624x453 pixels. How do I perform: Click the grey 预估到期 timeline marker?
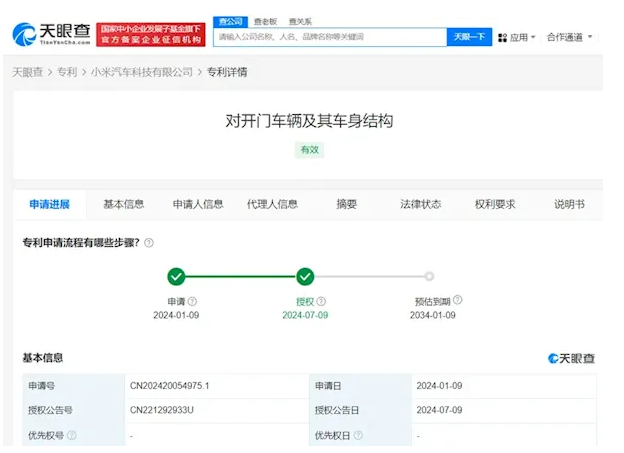[x=429, y=276]
